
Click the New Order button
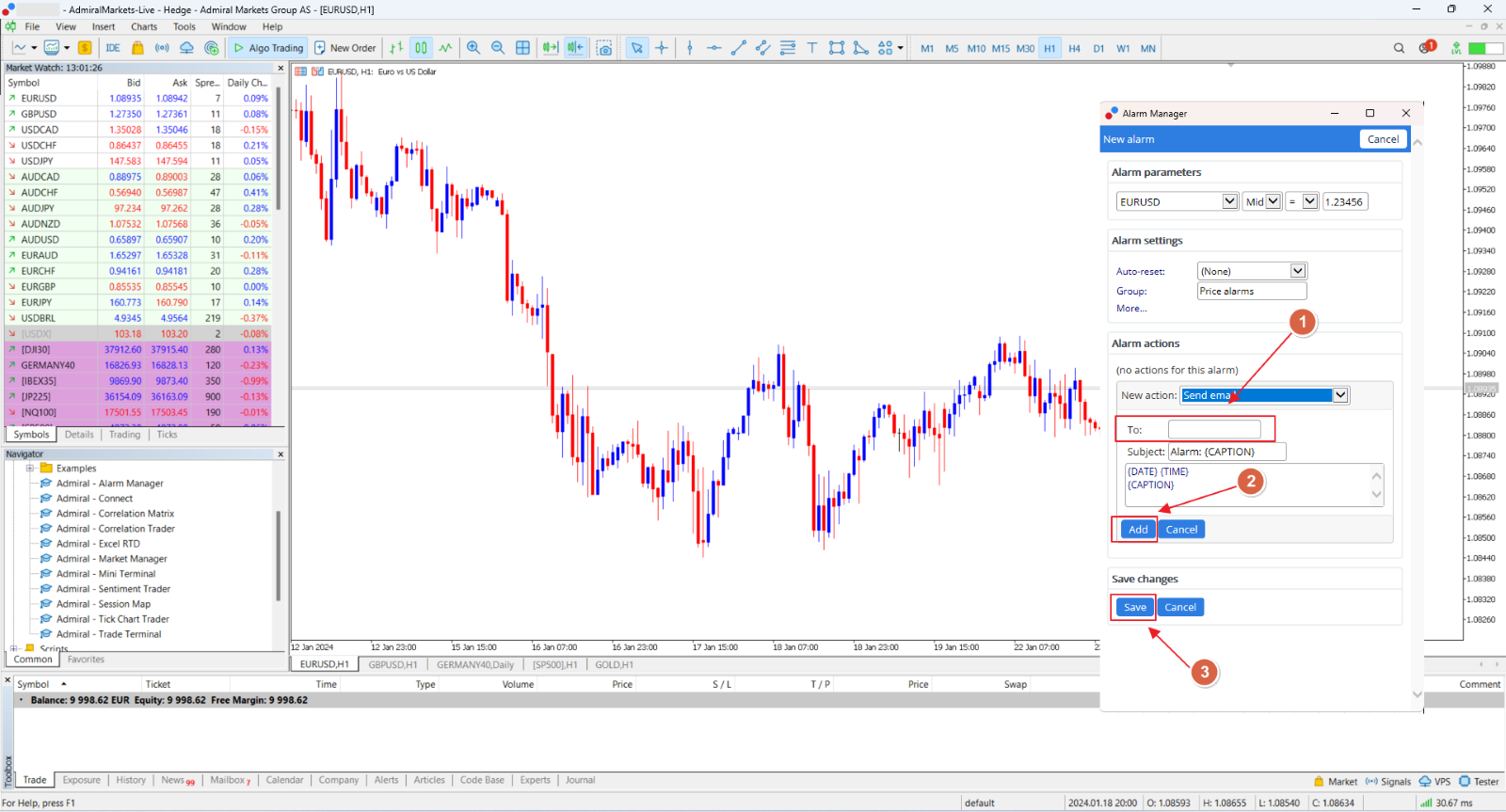[344, 48]
